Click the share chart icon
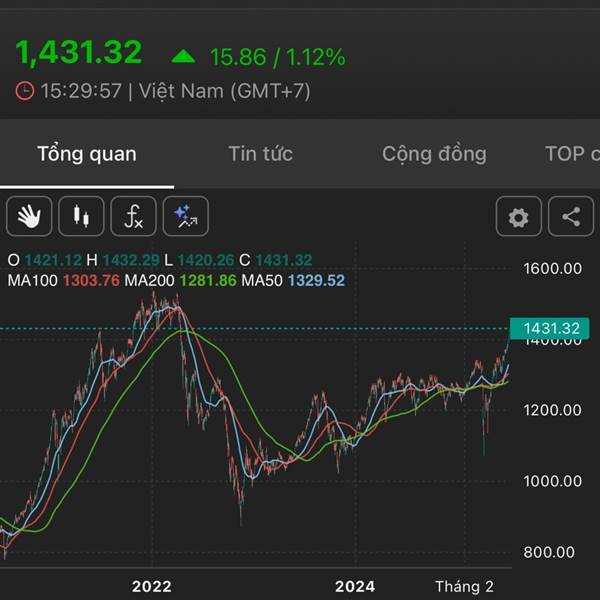 (x=571, y=216)
